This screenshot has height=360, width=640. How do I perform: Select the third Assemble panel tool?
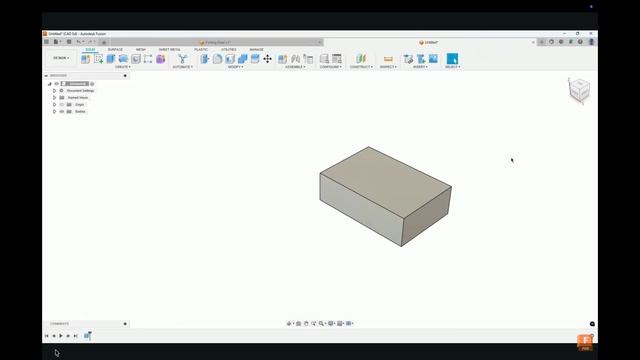[309, 59]
